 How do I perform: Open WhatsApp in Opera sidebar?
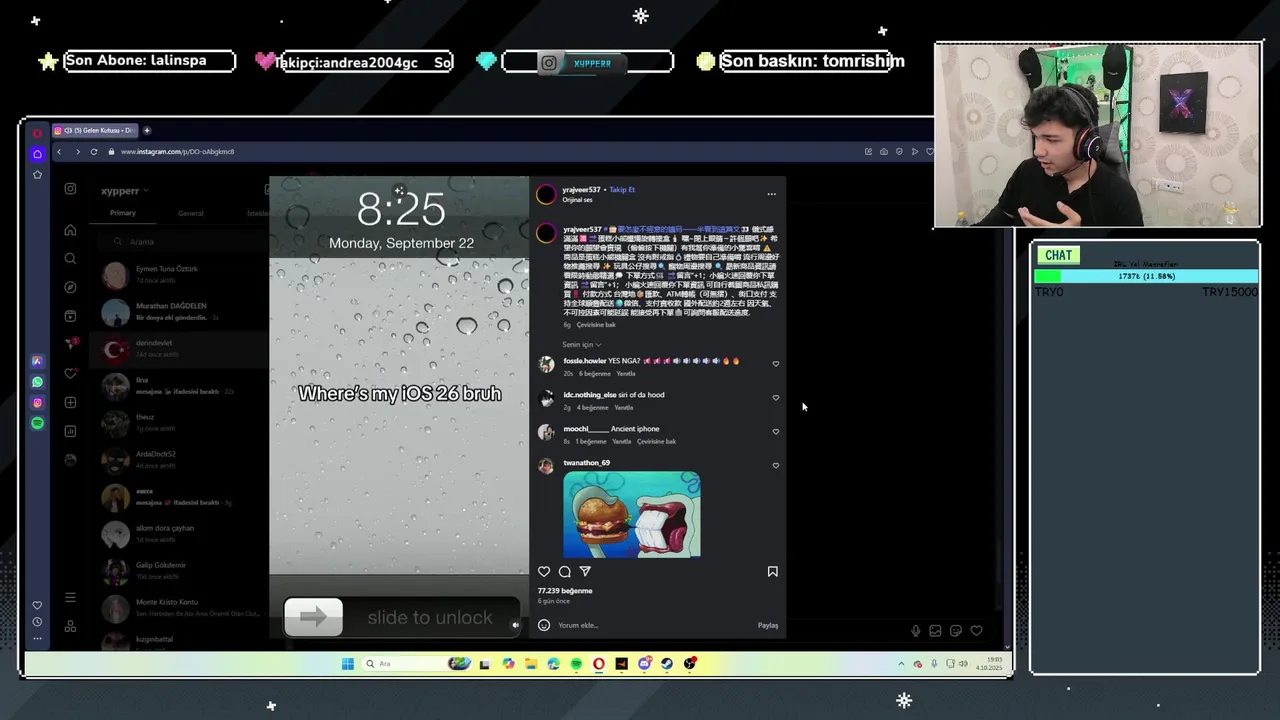coord(37,382)
